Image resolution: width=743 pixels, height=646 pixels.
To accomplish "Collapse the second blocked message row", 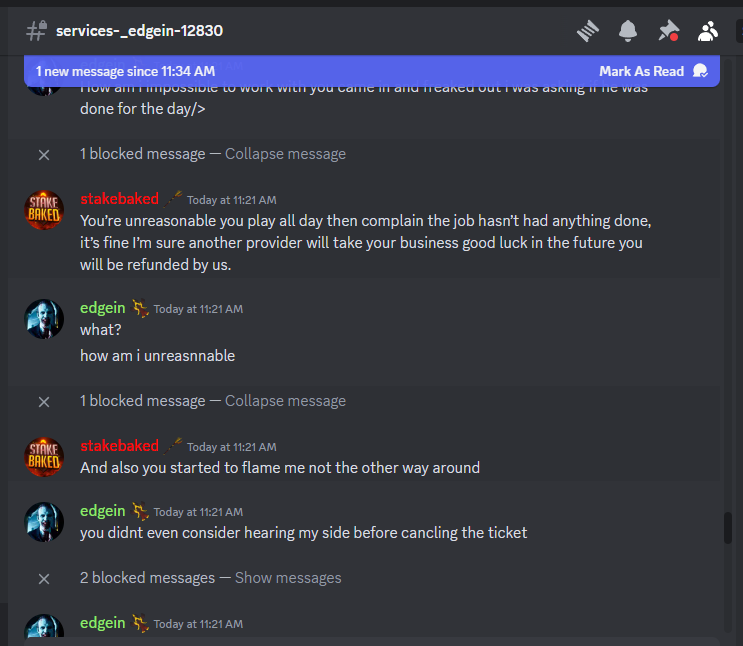I will 285,401.
